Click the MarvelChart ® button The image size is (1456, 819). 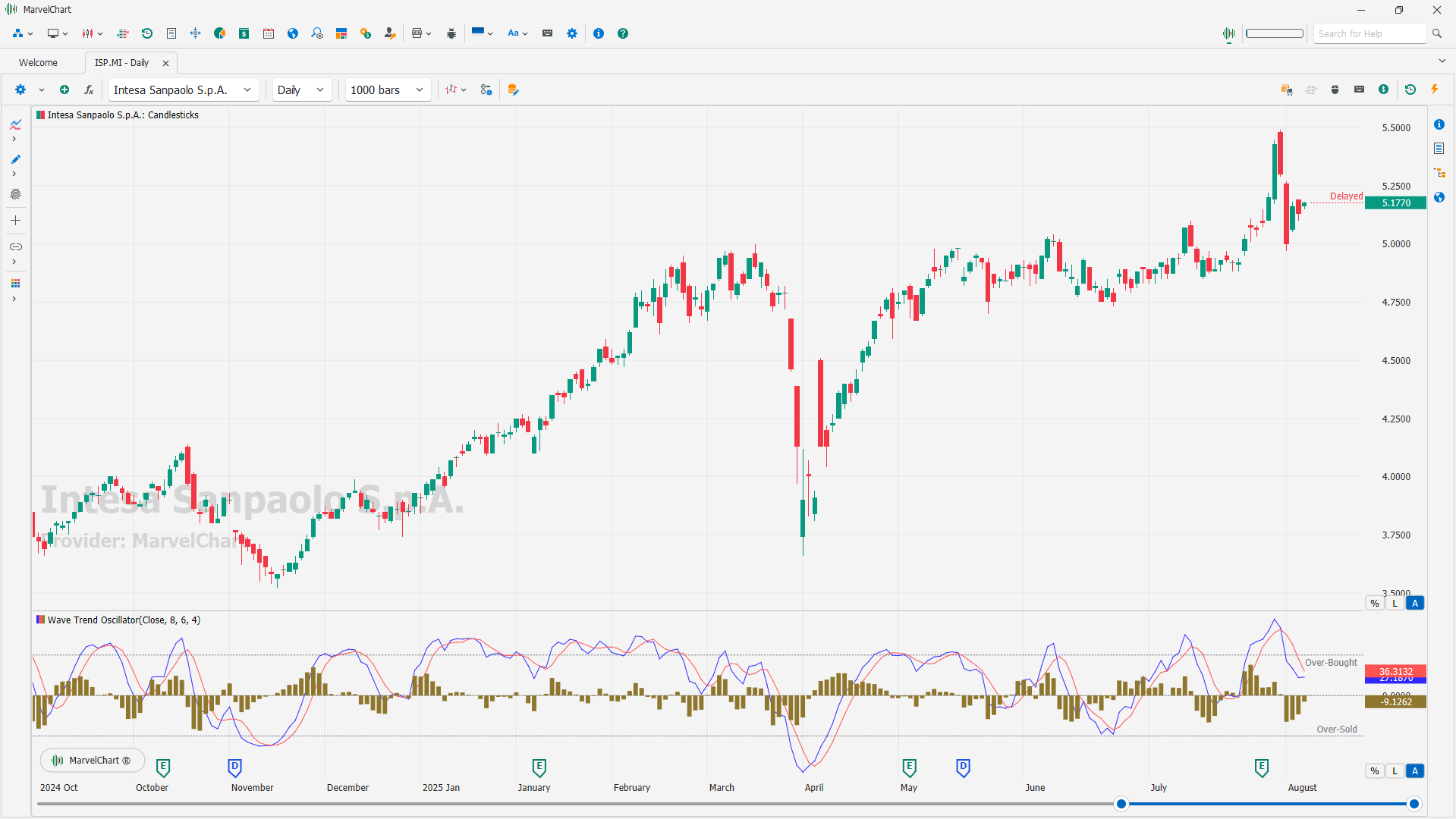tap(92, 760)
